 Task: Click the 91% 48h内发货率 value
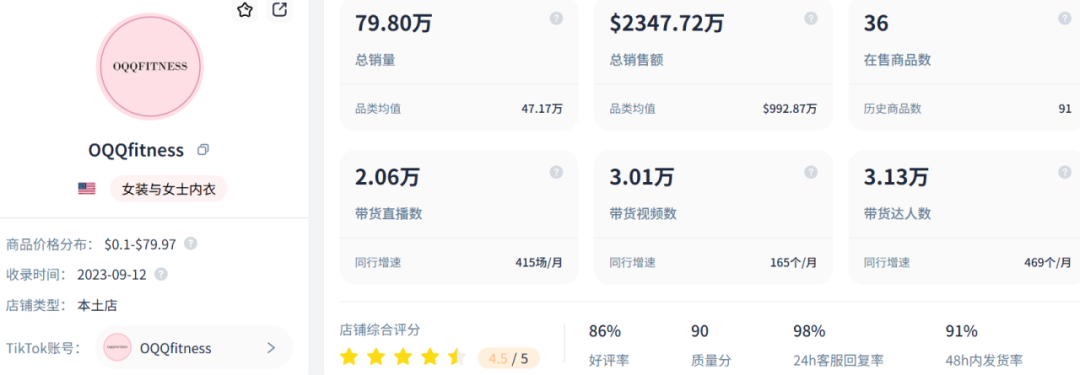tap(962, 332)
